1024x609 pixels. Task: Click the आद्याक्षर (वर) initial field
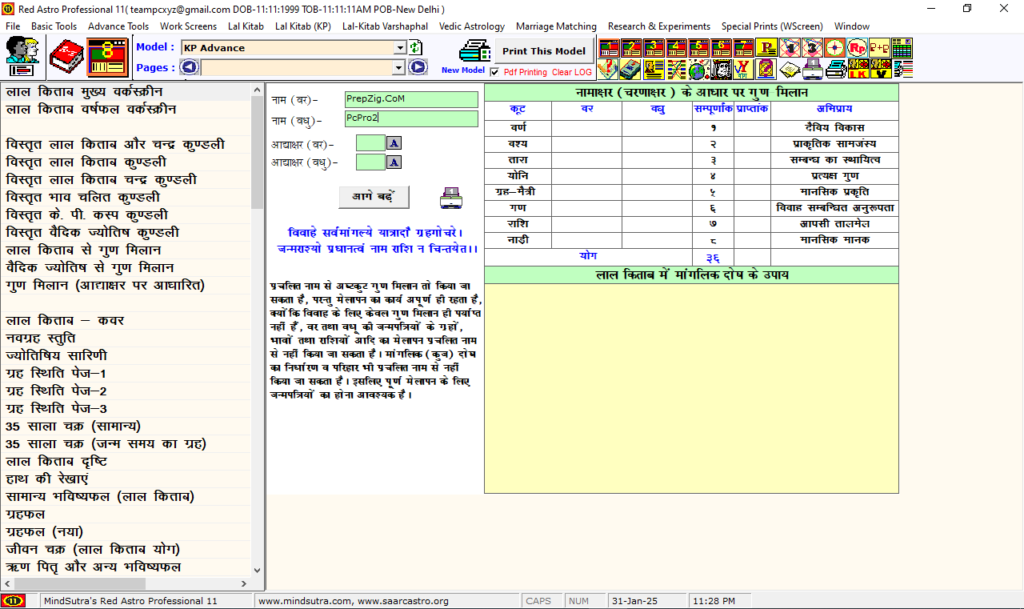[x=370, y=143]
